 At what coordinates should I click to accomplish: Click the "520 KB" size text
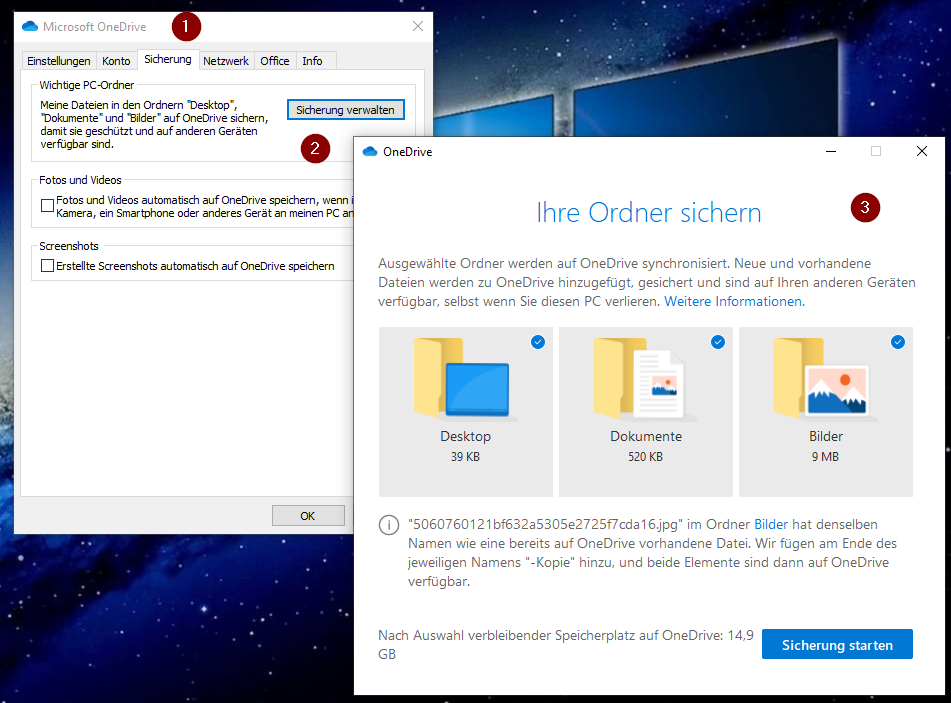pyautogui.click(x=645, y=457)
